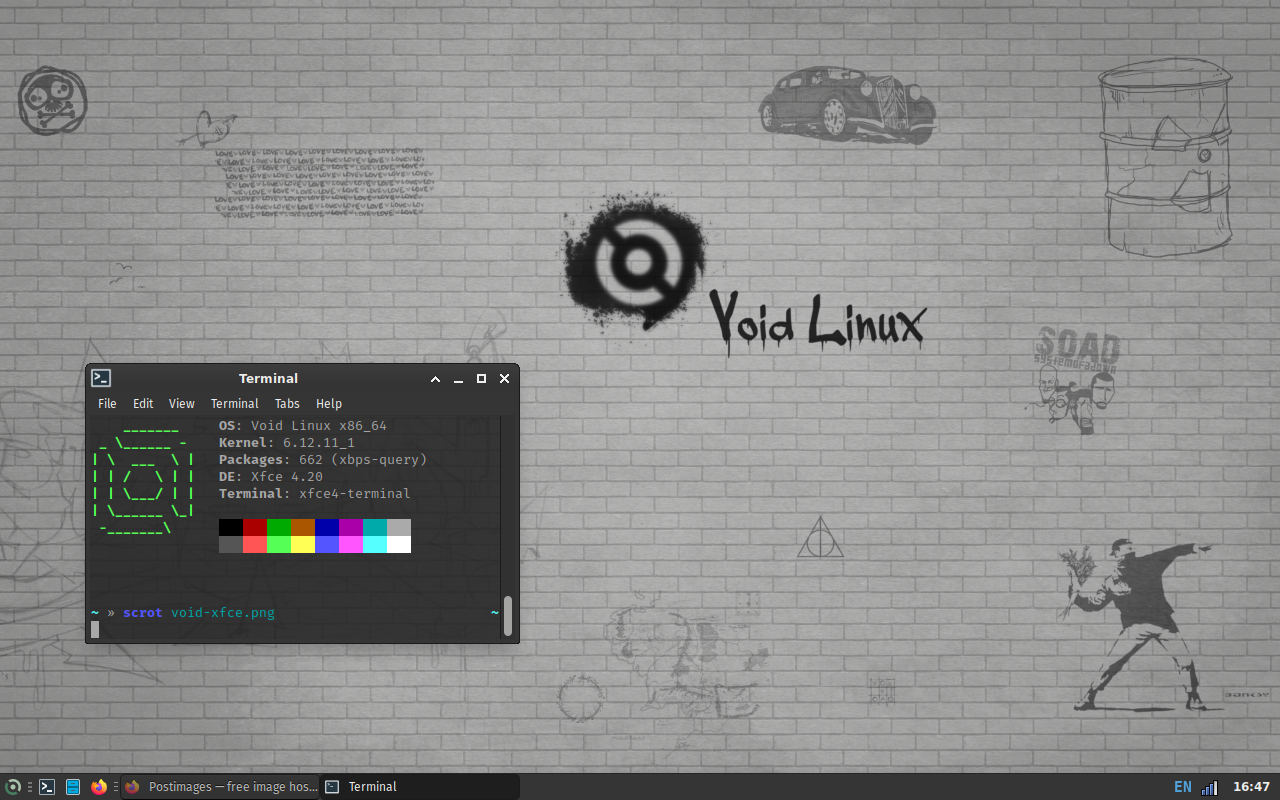Click the 16:47 panel clock
This screenshot has width=1280, height=800.
click(1251, 787)
